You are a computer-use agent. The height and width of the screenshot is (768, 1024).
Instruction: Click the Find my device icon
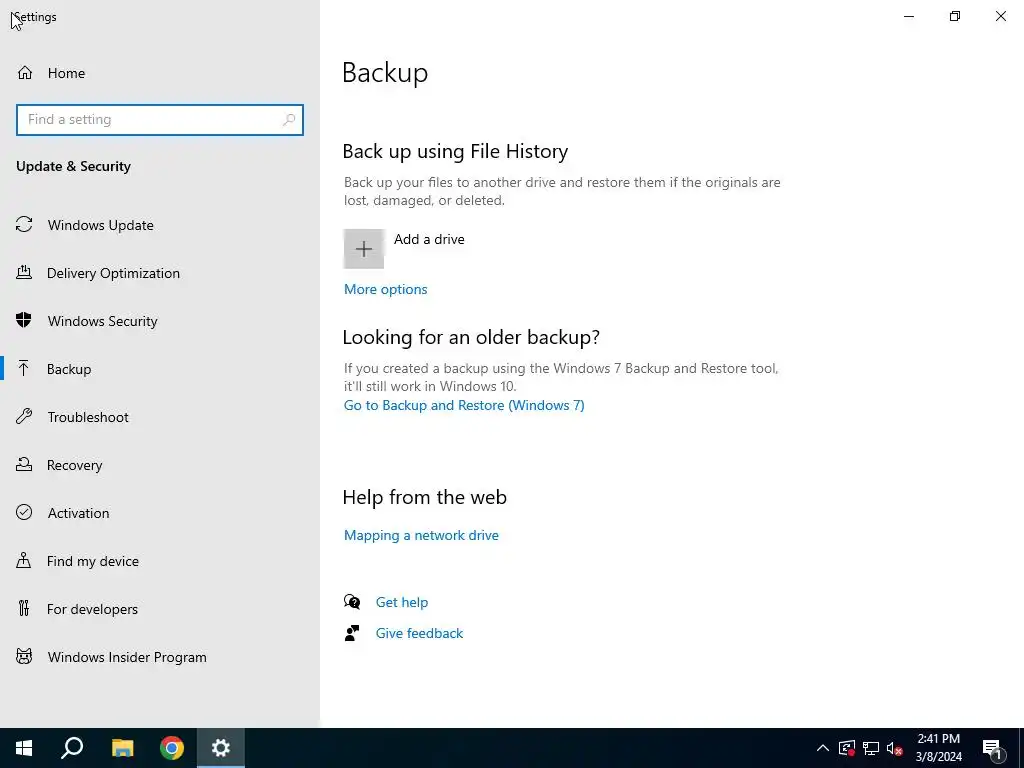24,561
